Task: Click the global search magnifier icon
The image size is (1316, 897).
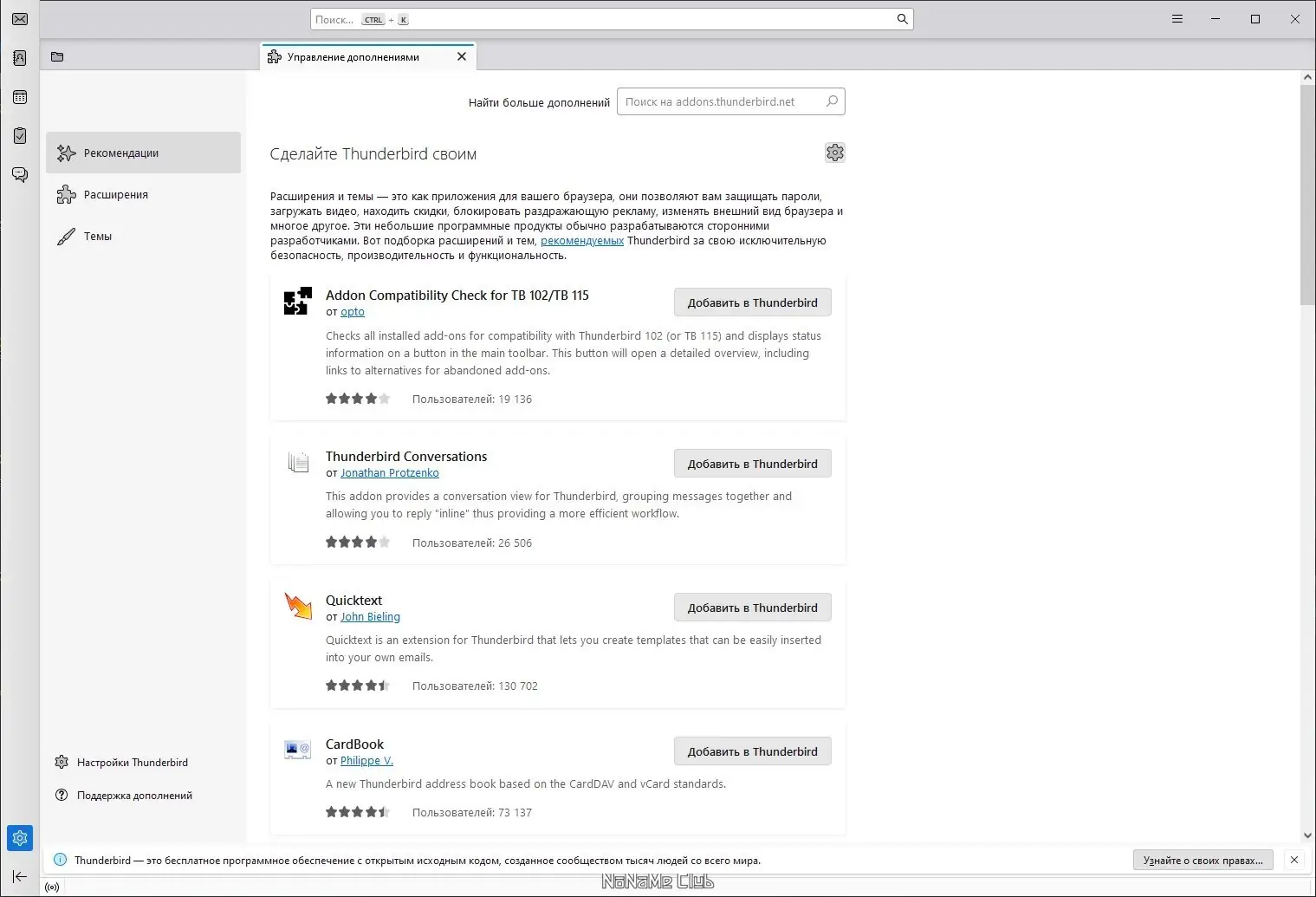Action: [902, 19]
